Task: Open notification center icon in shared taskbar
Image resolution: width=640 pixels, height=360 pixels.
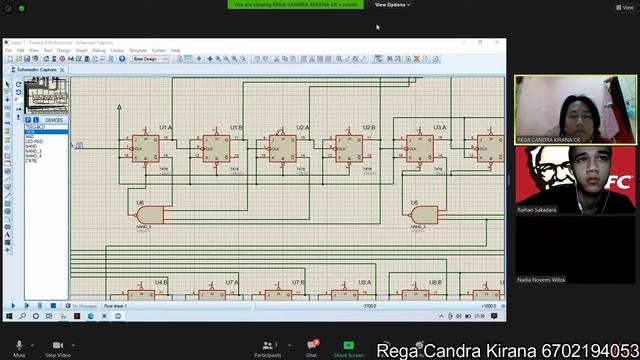Action: (494, 316)
